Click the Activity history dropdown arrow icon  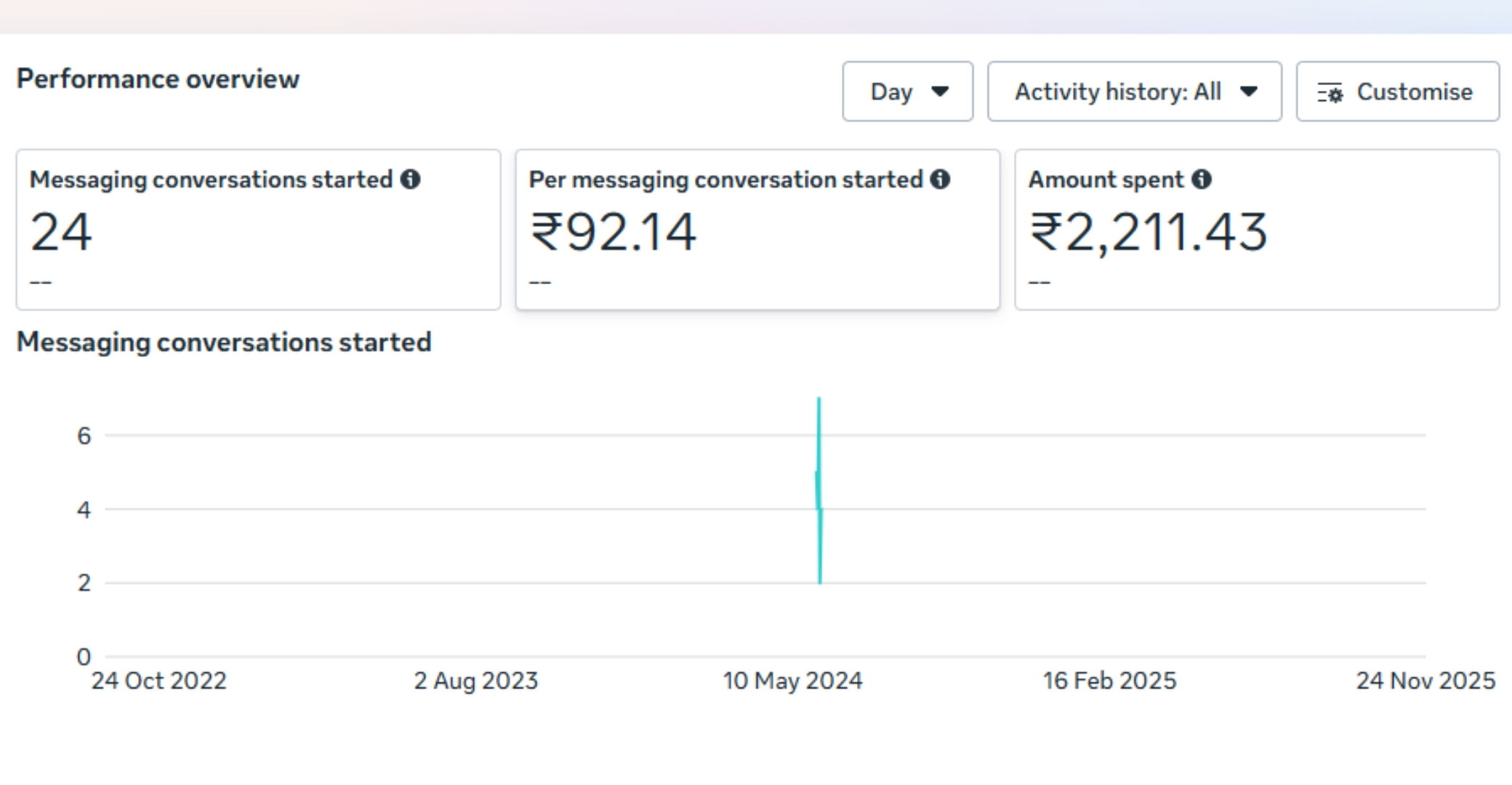[x=1249, y=92]
